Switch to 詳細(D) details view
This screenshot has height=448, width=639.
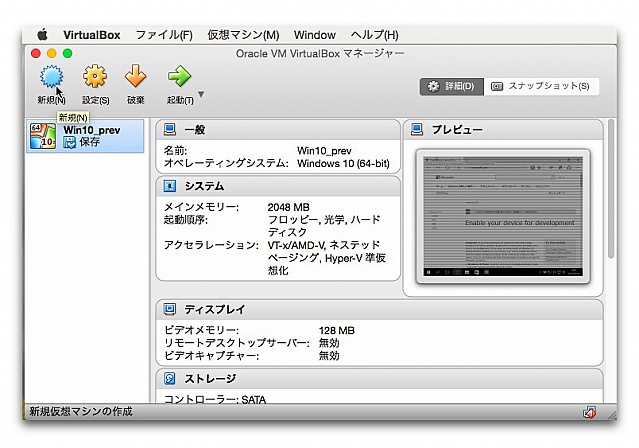[450, 86]
